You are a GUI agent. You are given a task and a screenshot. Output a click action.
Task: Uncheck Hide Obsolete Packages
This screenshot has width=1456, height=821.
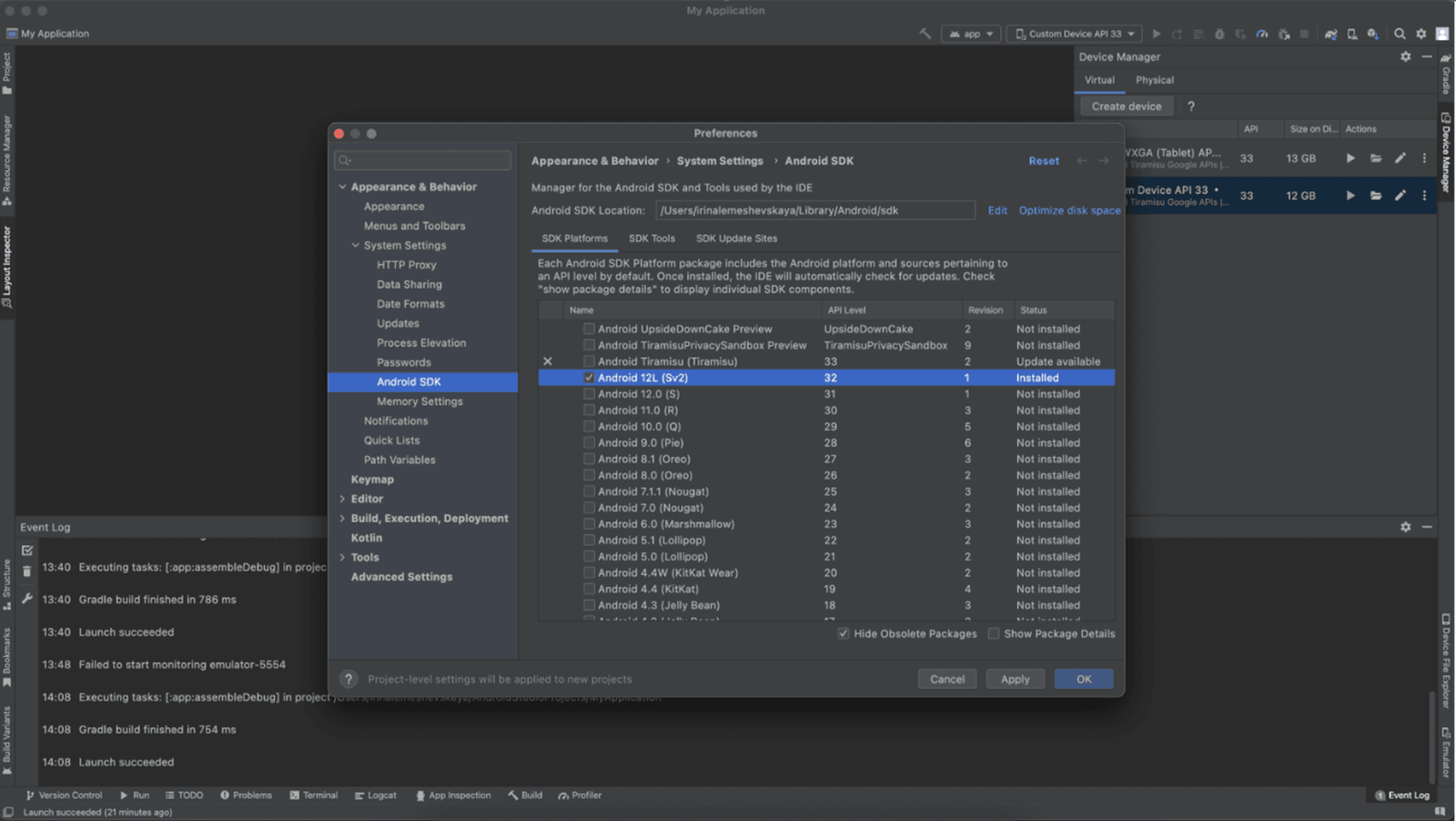(x=844, y=633)
